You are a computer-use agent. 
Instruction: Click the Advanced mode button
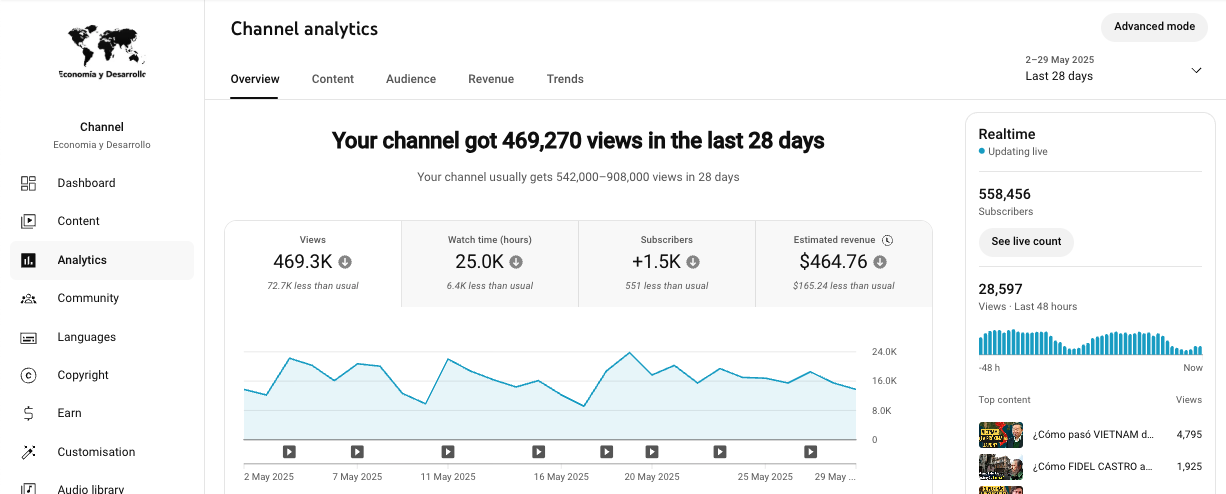[x=1154, y=26]
